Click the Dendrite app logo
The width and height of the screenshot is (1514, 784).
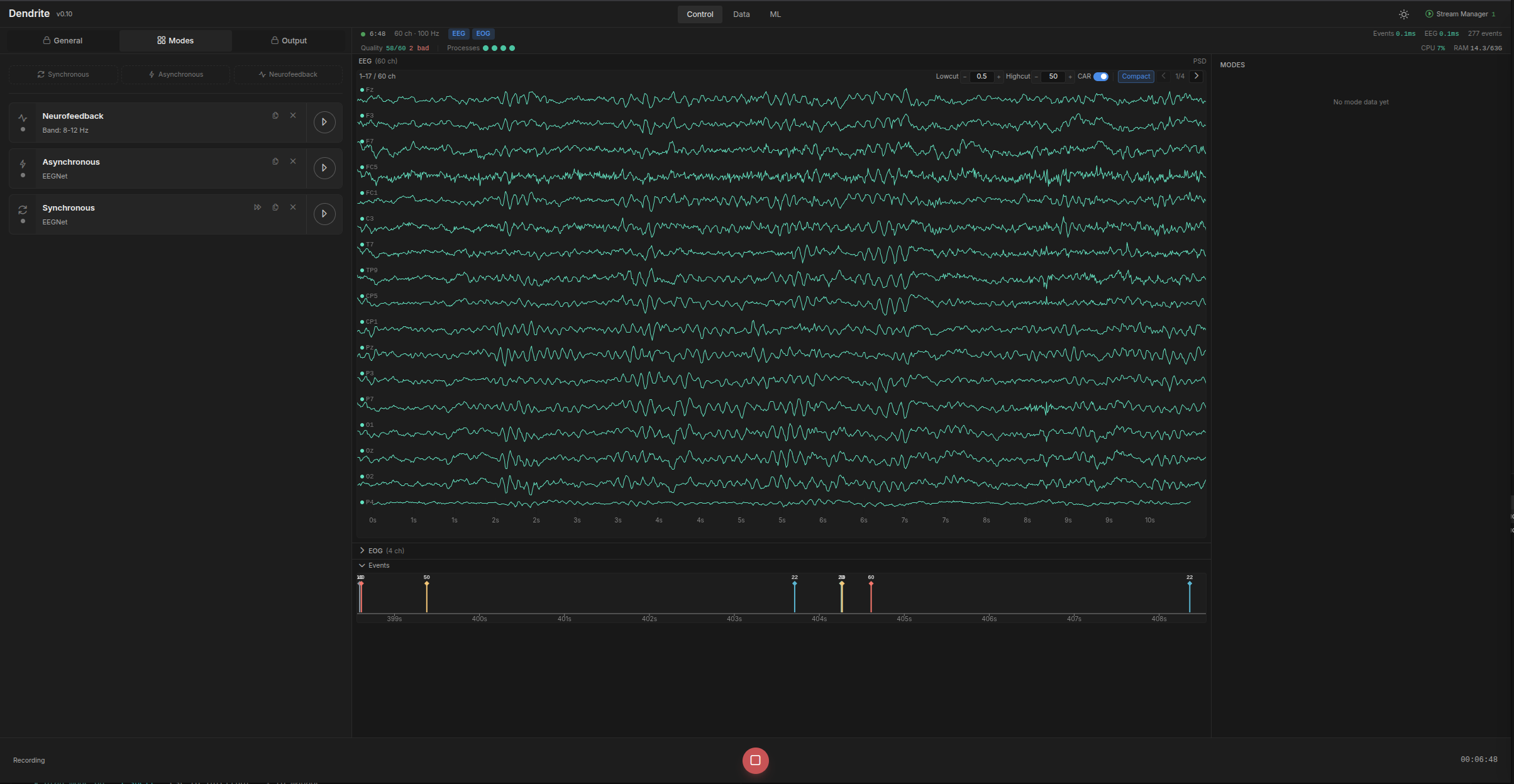[x=29, y=14]
